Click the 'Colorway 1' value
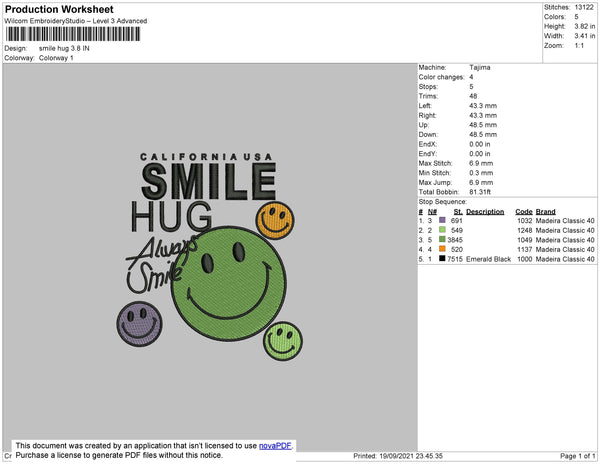This screenshot has width=600, height=464. pos(56,58)
